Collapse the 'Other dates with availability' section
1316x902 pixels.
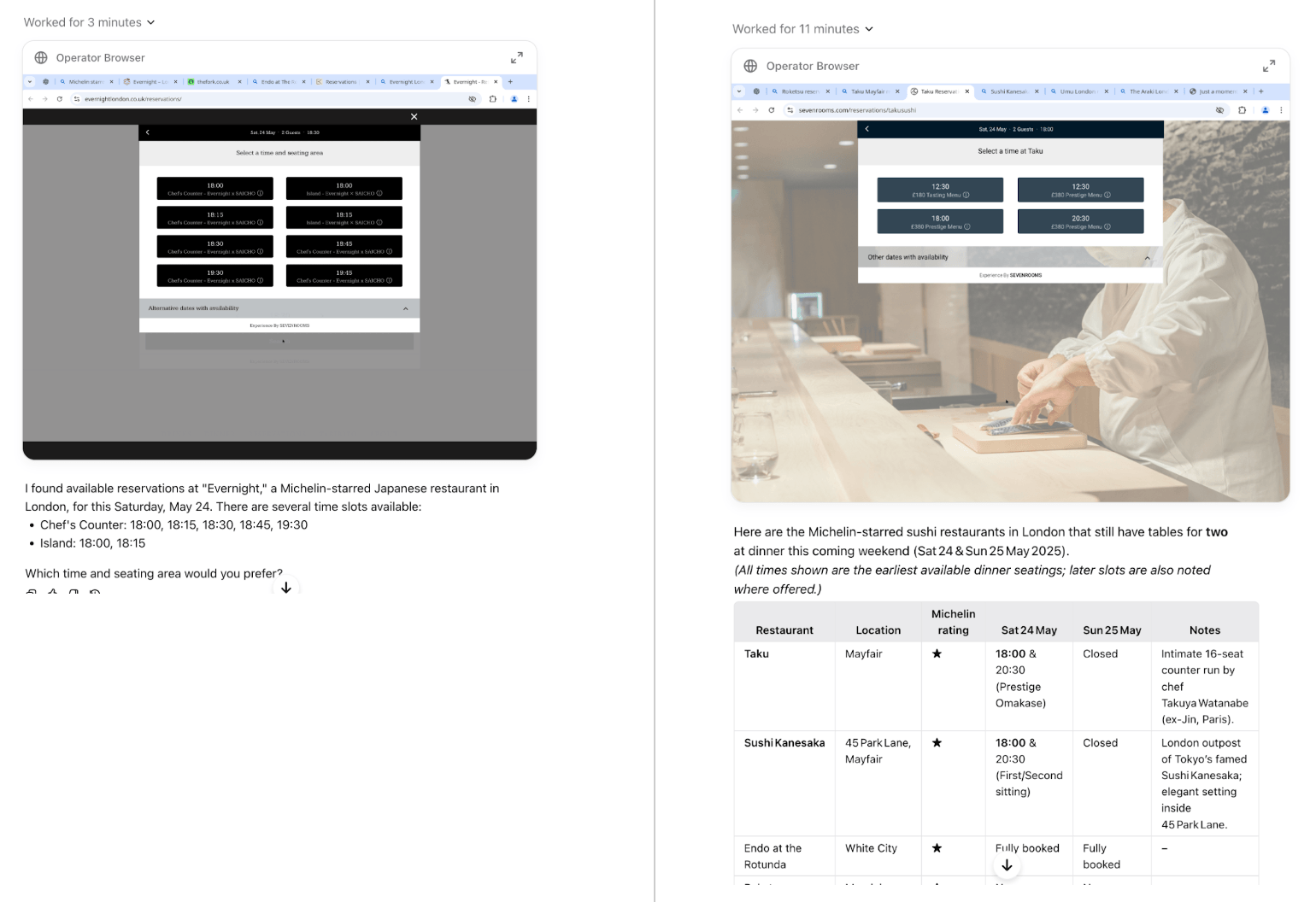coord(1147,257)
